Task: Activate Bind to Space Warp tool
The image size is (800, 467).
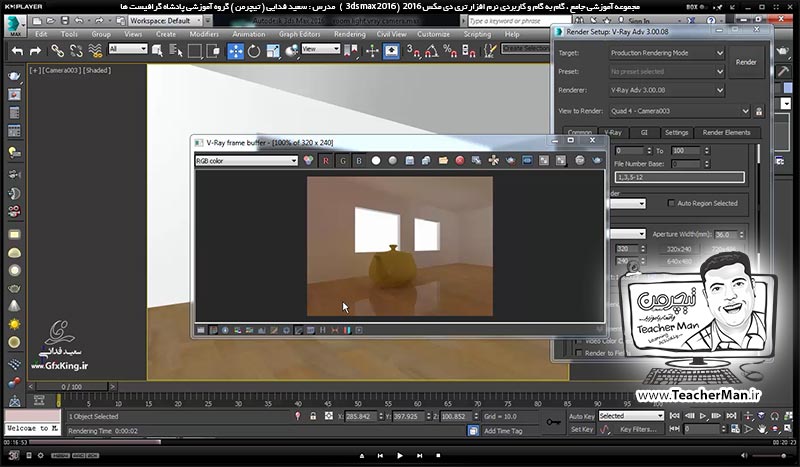Action: (95, 51)
